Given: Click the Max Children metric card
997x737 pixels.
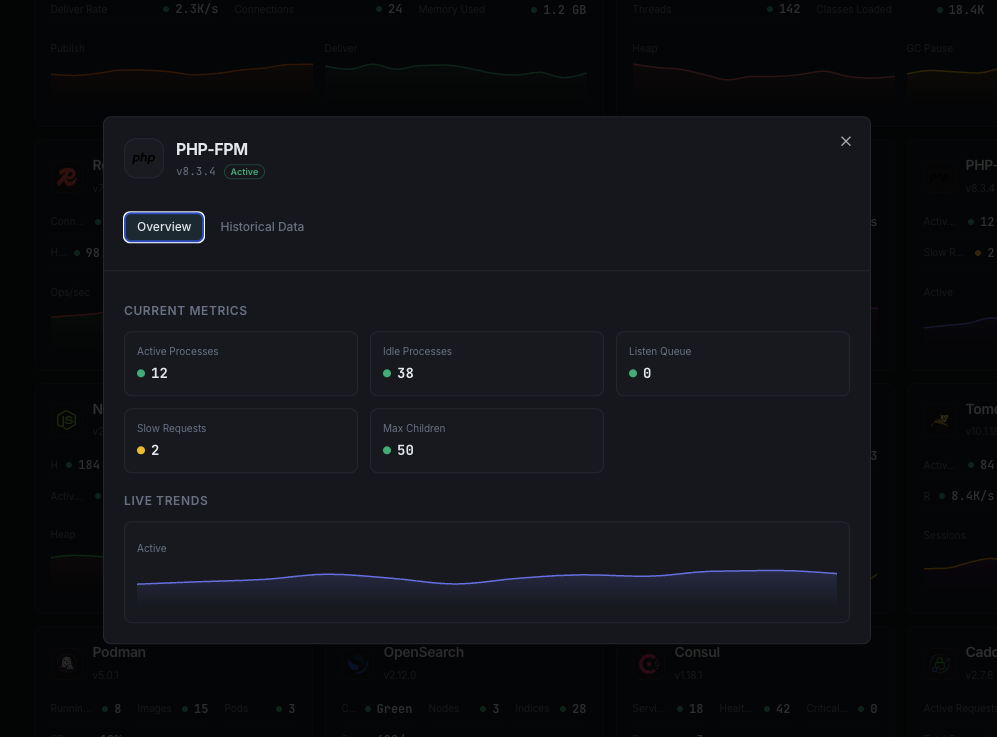Looking at the screenshot, I should tap(486, 440).
